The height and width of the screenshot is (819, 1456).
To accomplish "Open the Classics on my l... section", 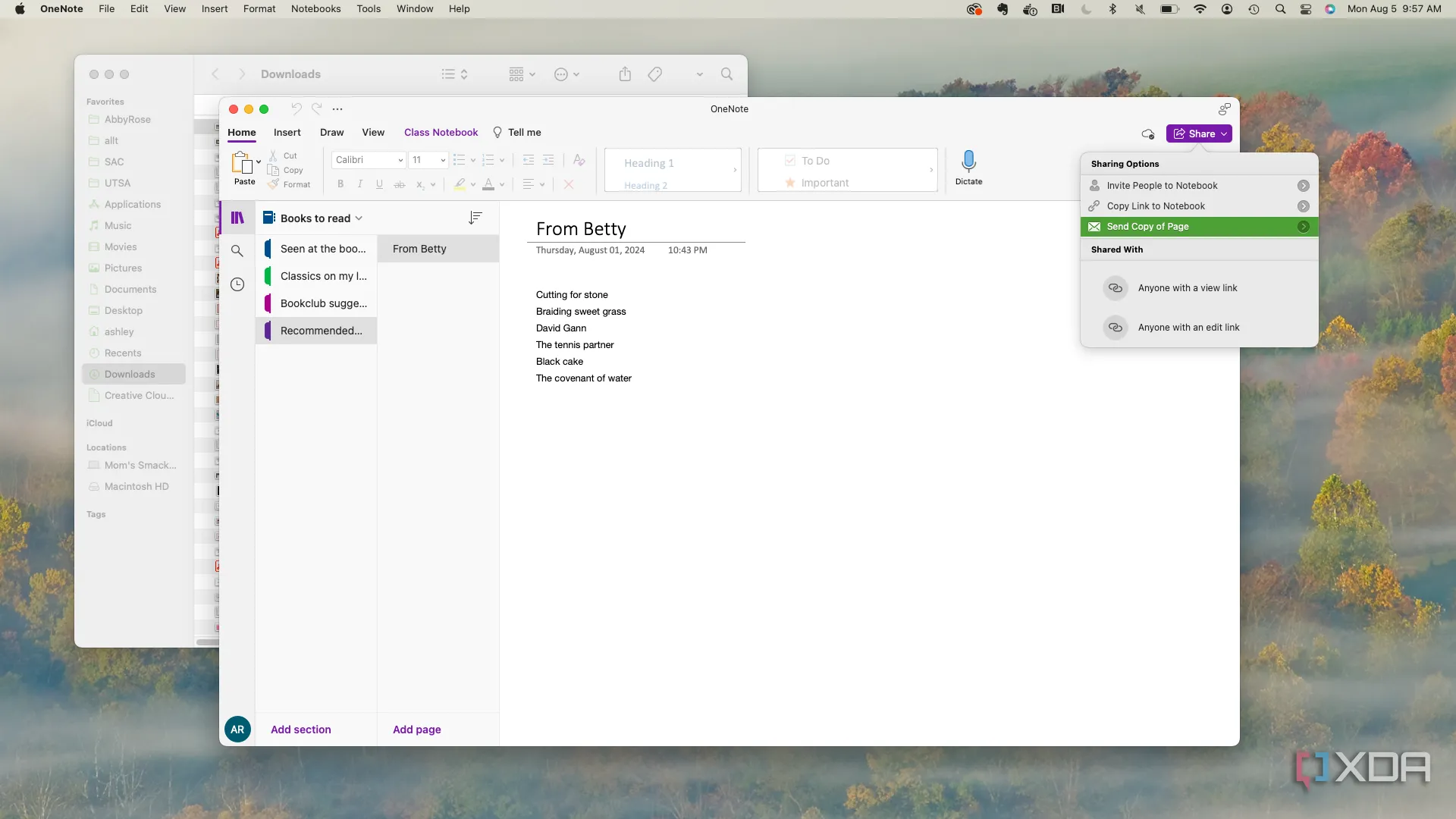I will point(317,276).
